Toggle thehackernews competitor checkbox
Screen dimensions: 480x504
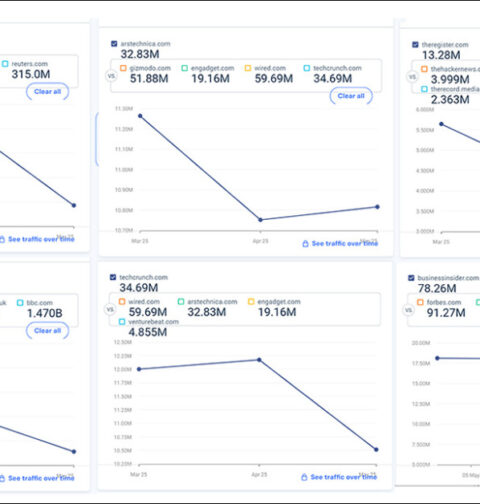(x=424, y=69)
